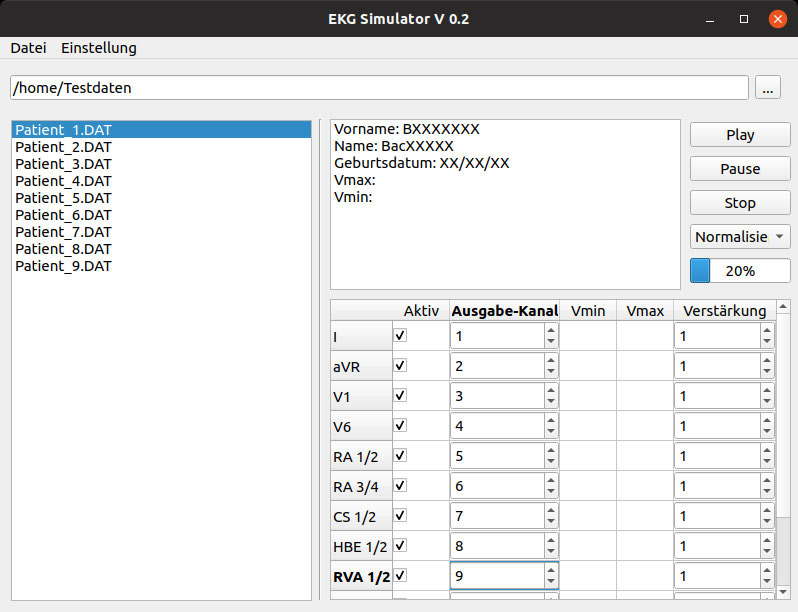The height and width of the screenshot is (612, 798).
Task: Toggle Aktiv checkbox for RVA 1/2
Action: pyautogui.click(x=401, y=576)
